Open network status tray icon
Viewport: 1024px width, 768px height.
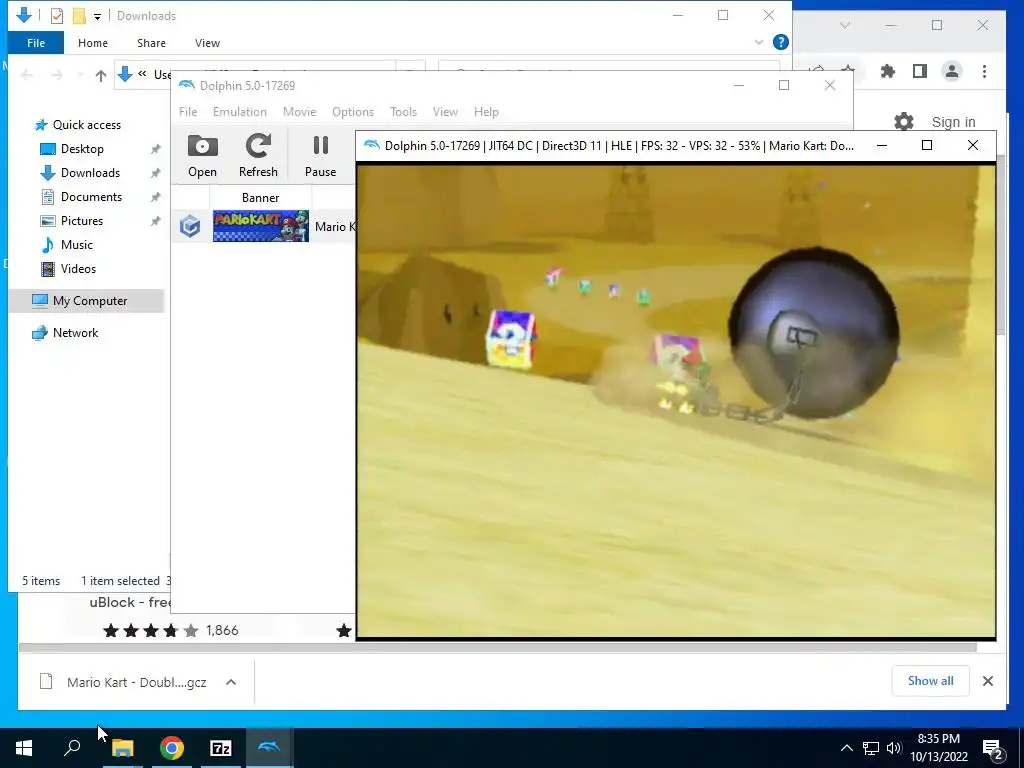[x=871, y=748]
